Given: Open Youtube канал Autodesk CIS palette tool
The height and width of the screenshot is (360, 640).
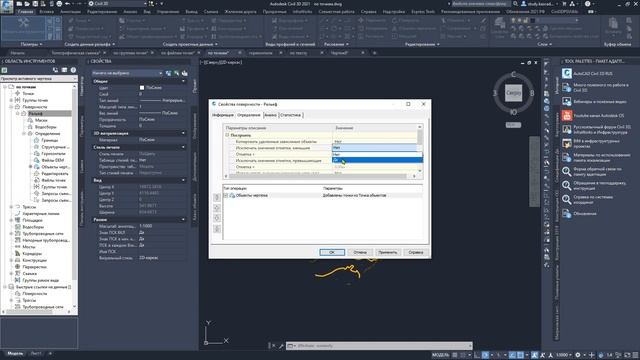Looking at the screenshot, I should pyautogui.click(x=593, y=116).
